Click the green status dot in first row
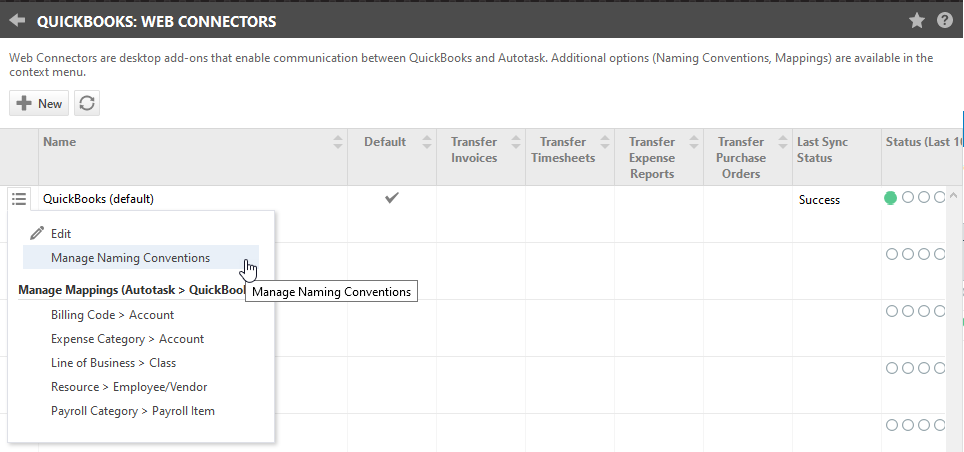 tap(890, 198)
